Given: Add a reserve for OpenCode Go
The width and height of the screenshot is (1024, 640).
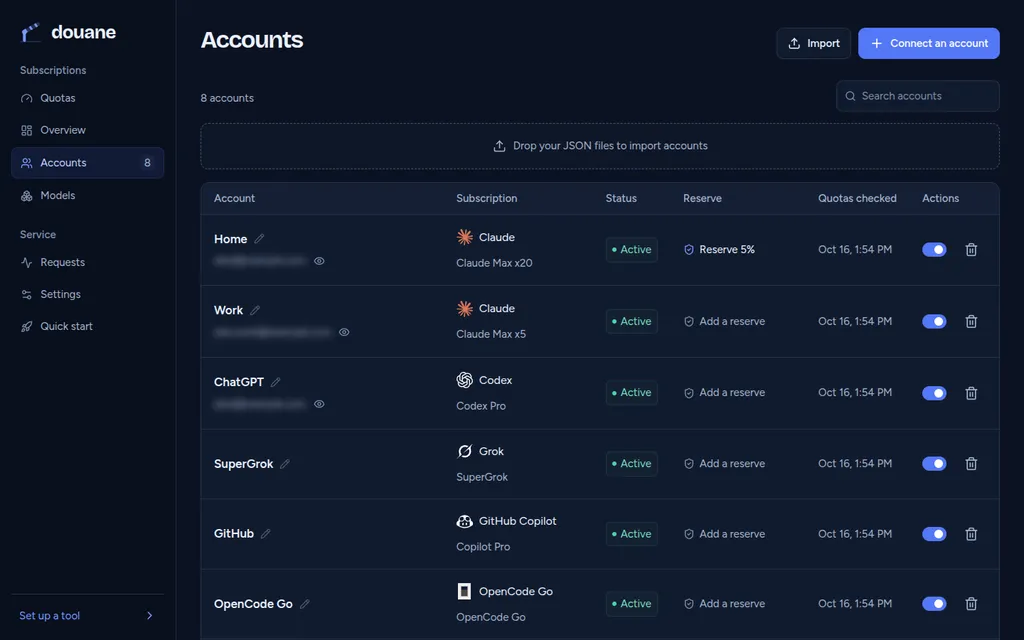Looking at the screenshot, I should [724, 604].
